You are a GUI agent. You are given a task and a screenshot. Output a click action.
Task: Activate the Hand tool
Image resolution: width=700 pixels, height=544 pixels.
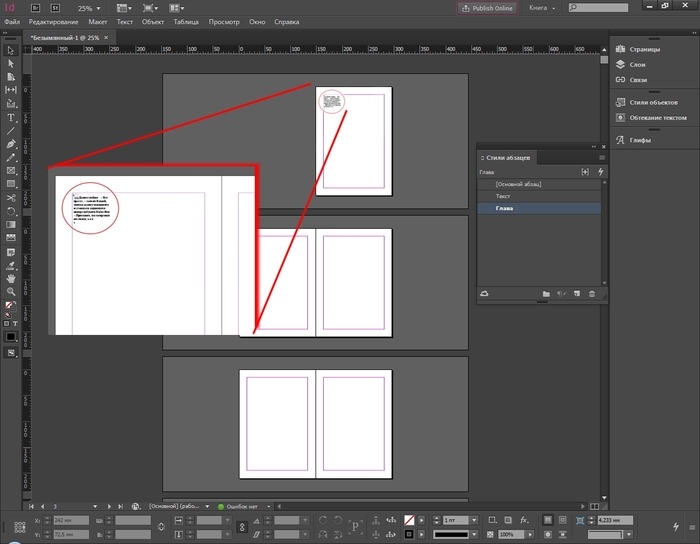coord(11,278)
